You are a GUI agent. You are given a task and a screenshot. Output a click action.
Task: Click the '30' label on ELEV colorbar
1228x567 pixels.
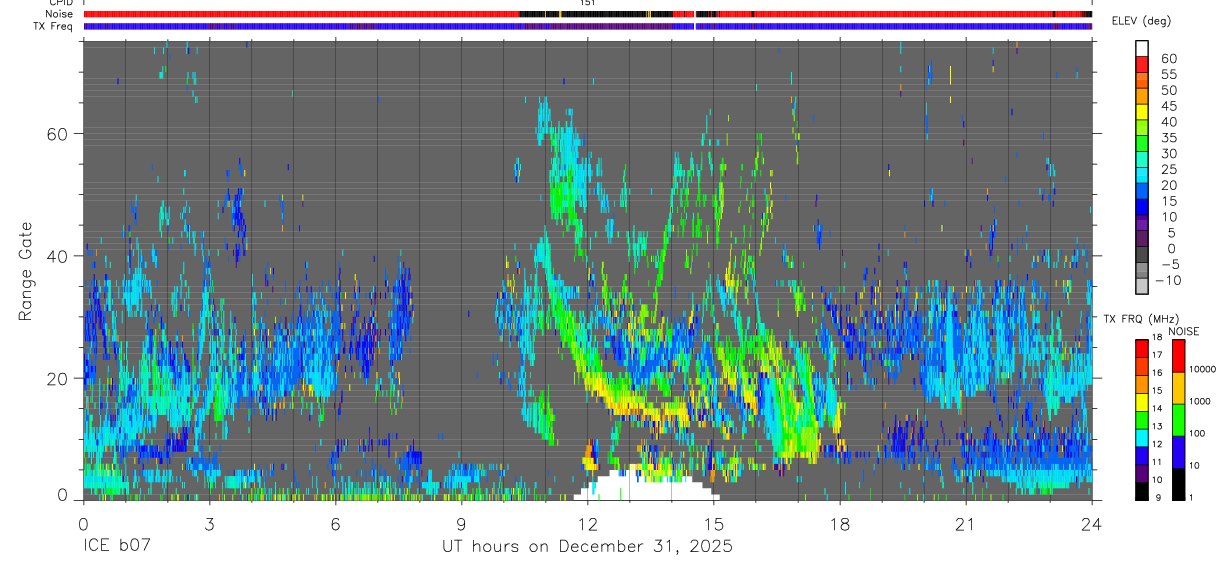pos(1168,153)
